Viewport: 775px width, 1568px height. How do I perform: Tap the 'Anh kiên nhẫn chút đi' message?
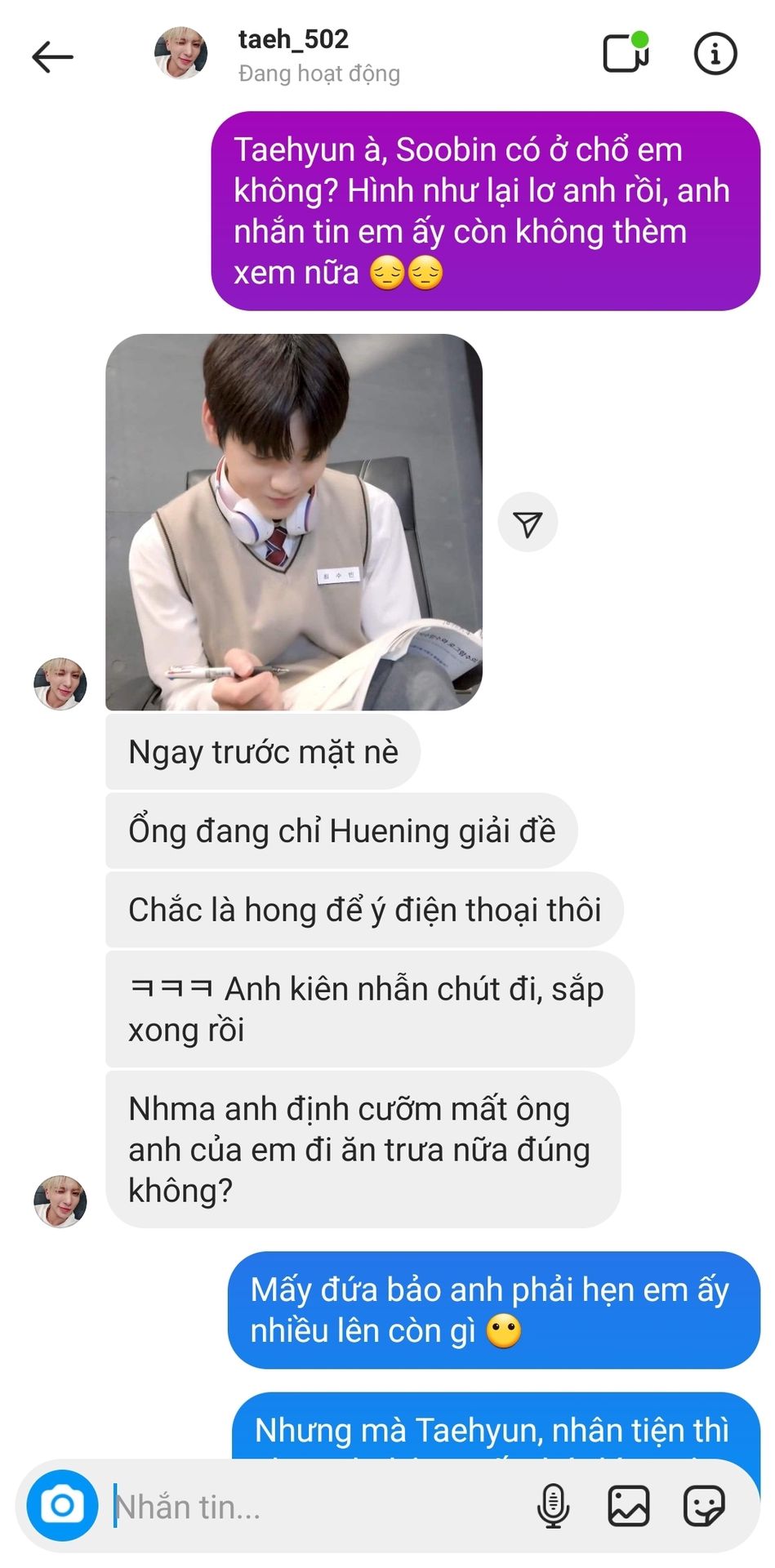pos(370,1009)
